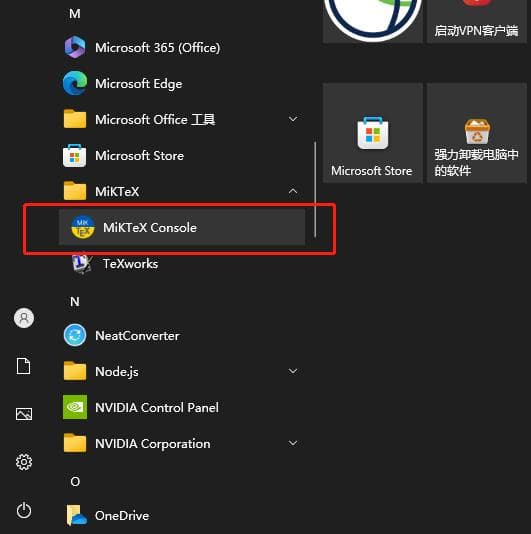Expand the Microsoft Office 工具 chevron
The width and height of the screenshot is (531, 534).
(x=293, y=119)
